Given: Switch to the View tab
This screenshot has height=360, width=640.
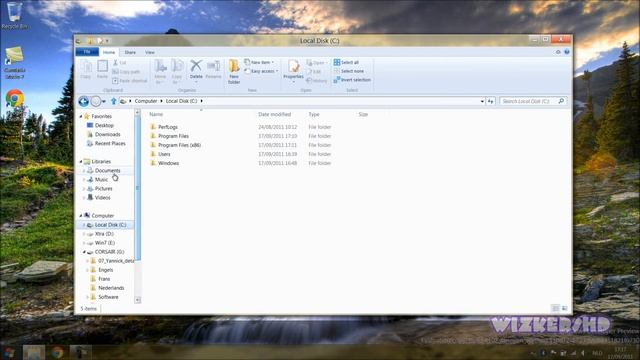Looking at the screenshot, I should (x=150, y=52).
